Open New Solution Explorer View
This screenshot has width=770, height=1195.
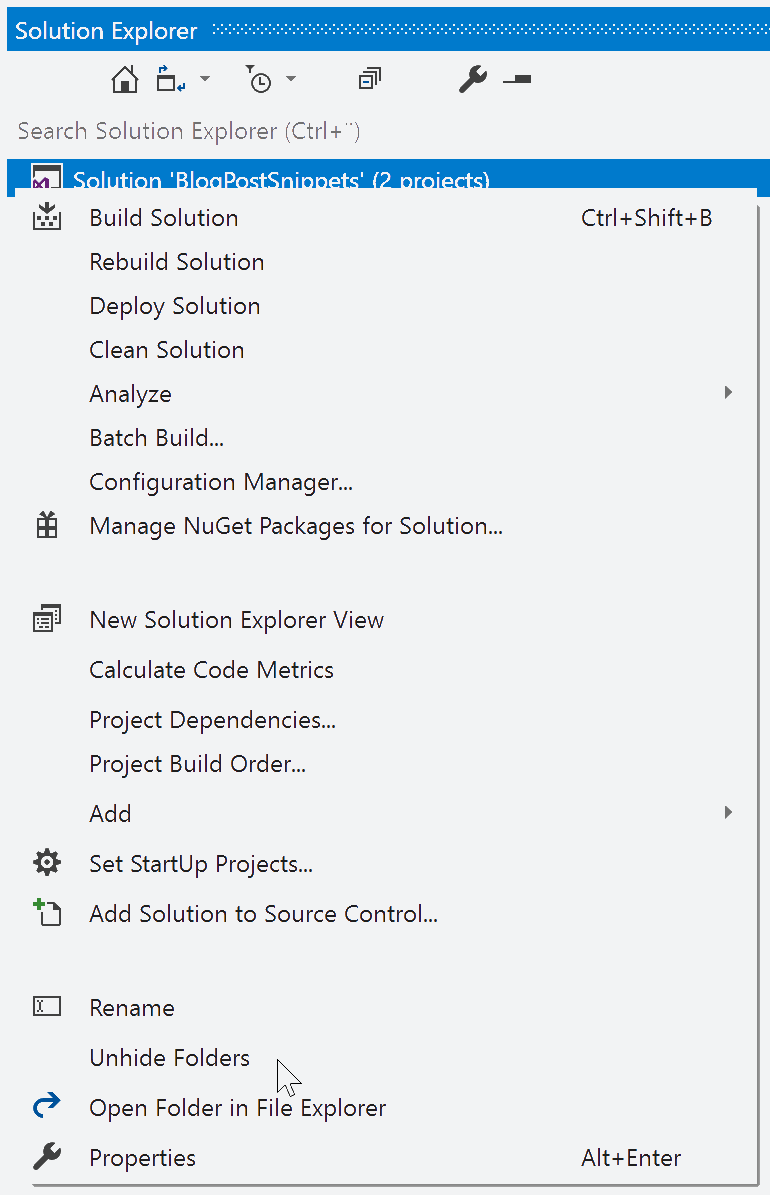pos(237,620)
